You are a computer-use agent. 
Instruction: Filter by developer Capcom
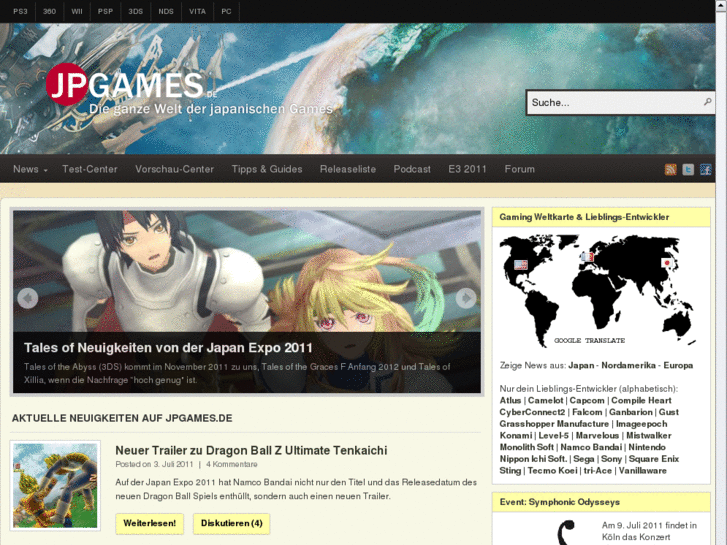tap(587, 400)
